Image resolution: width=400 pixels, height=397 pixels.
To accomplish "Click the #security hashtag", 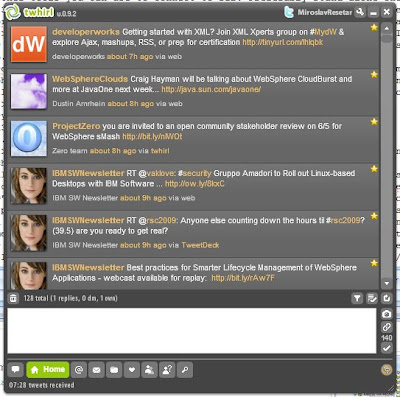I will (195, 173).
